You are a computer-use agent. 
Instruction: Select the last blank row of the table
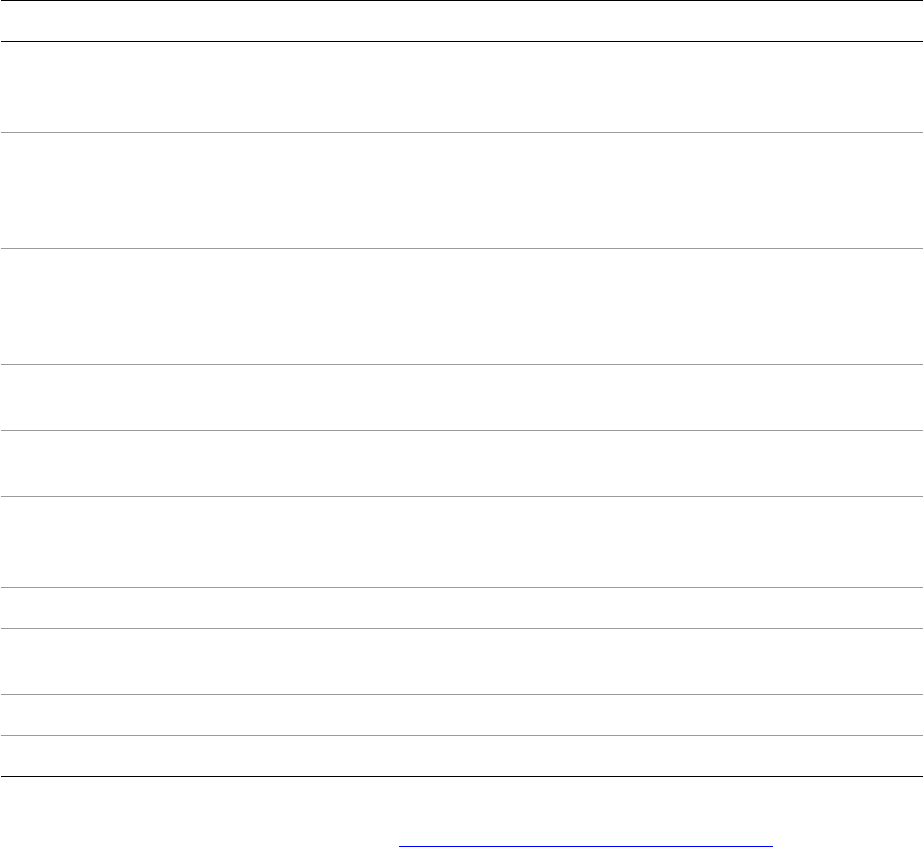tap(461, 756)
